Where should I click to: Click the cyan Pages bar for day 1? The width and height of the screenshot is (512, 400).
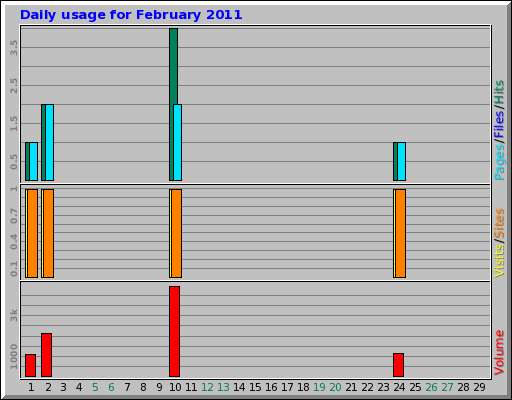tap(34, 162)
